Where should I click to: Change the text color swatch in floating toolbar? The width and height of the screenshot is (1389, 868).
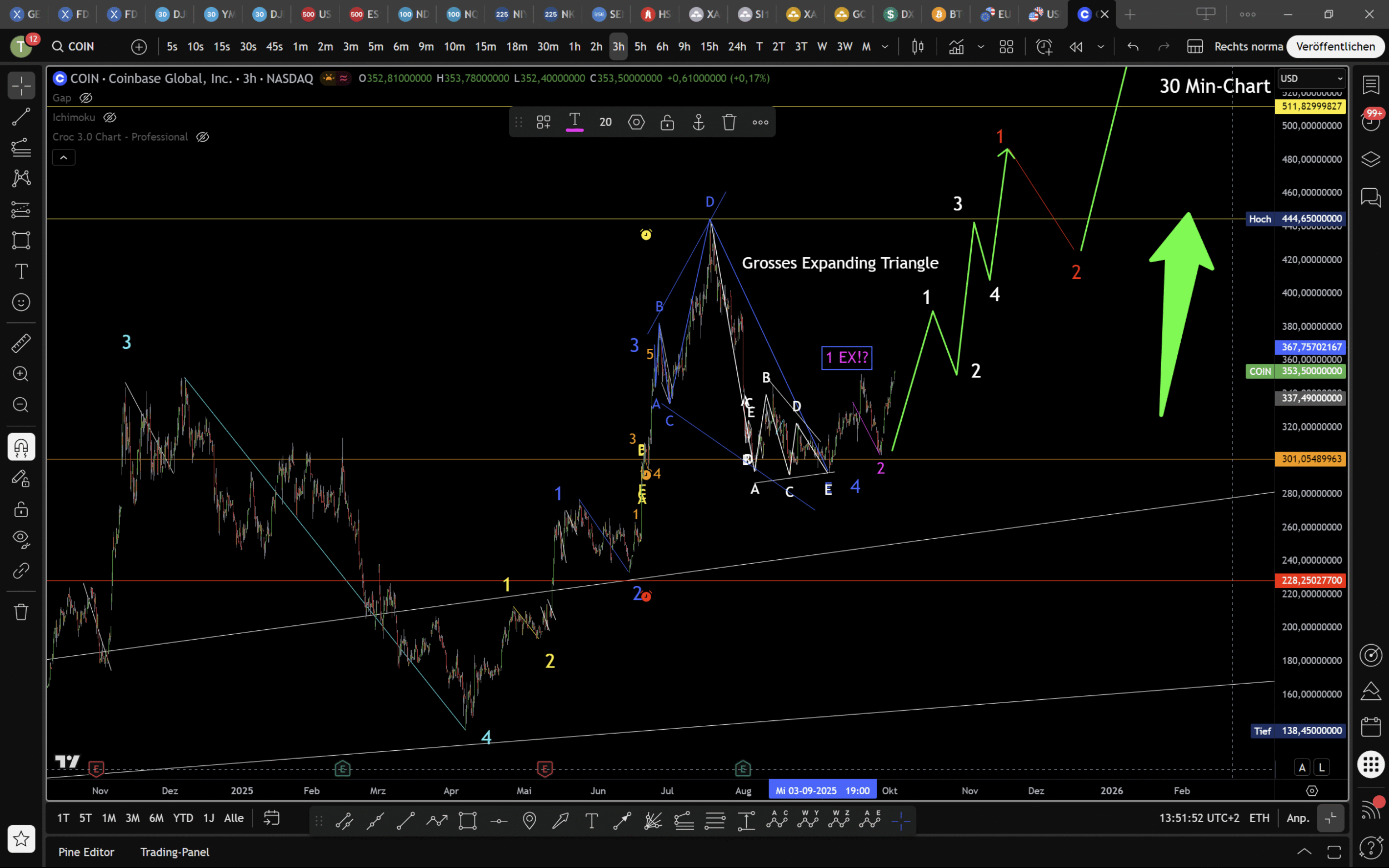click(x=574, y=122)
